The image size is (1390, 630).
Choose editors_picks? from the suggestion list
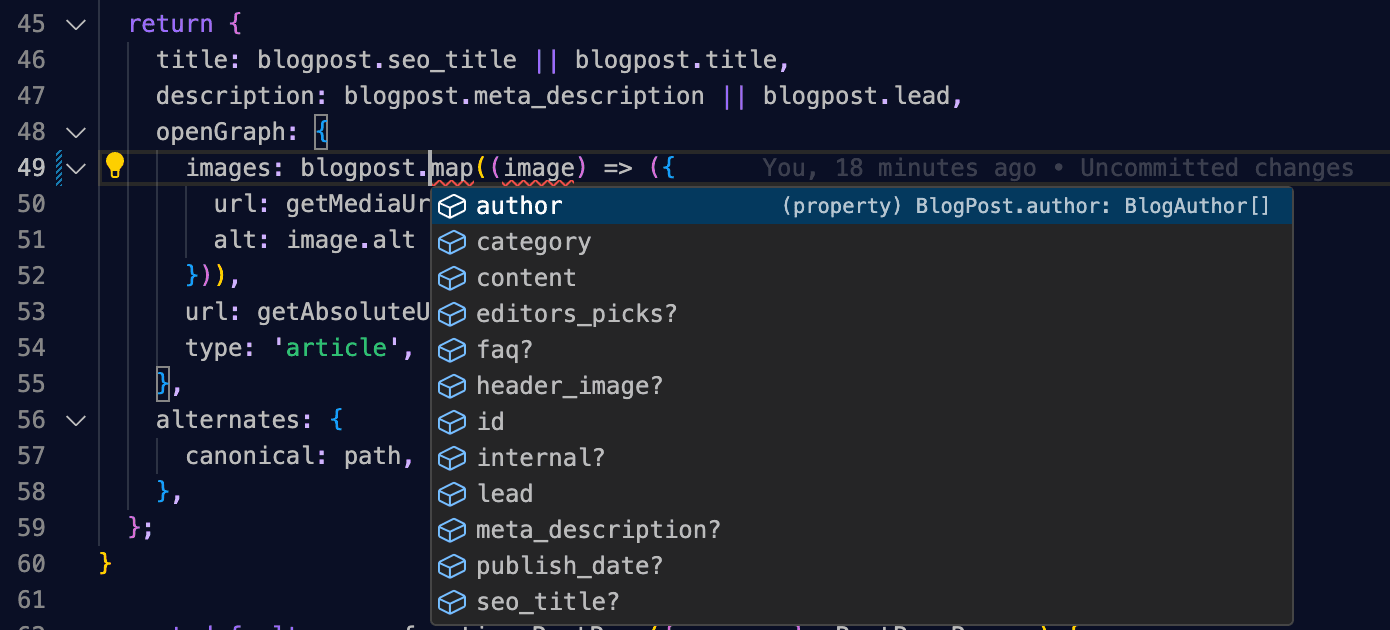pyautogui.click(x=861, y=314)
